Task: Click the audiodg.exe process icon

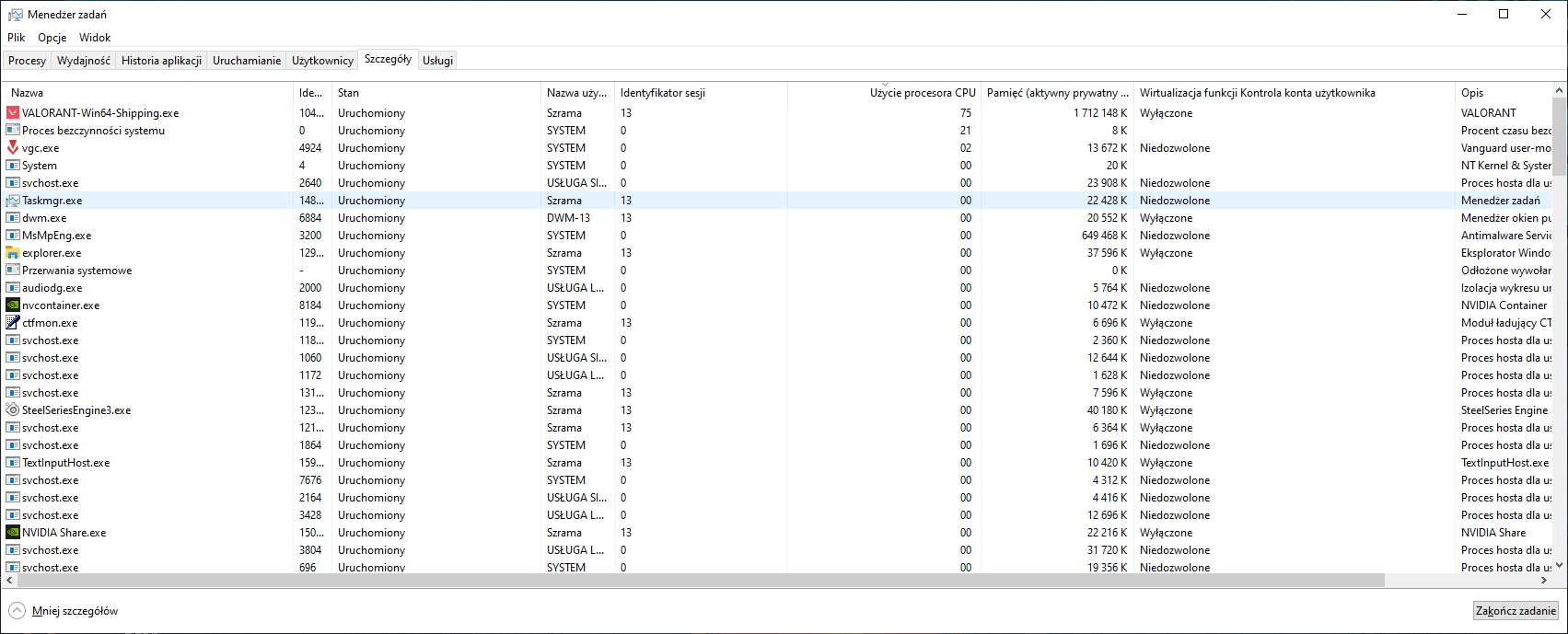Action: pos(13,288)
